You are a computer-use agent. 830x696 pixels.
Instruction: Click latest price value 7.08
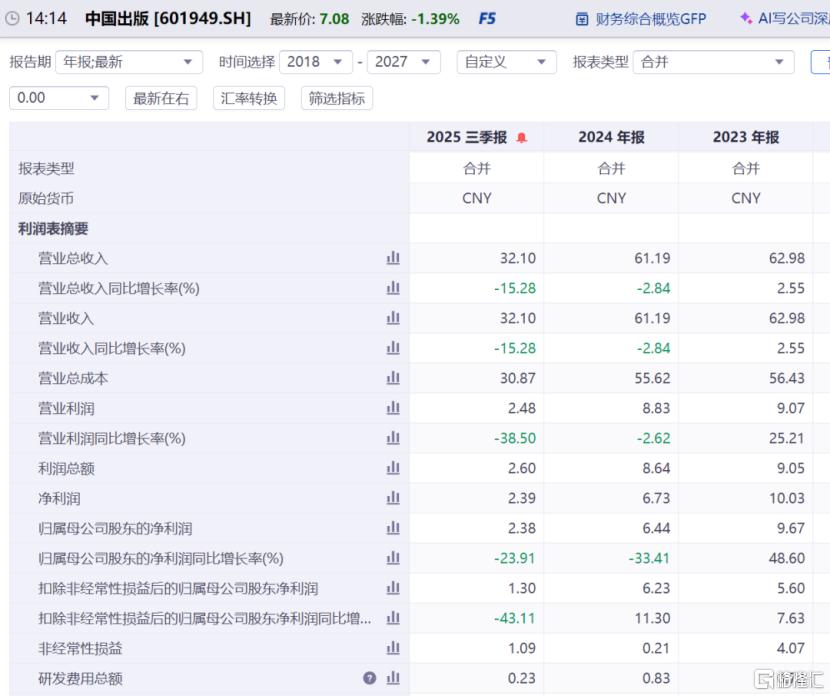pyautogui.click(x=335, y=19)
